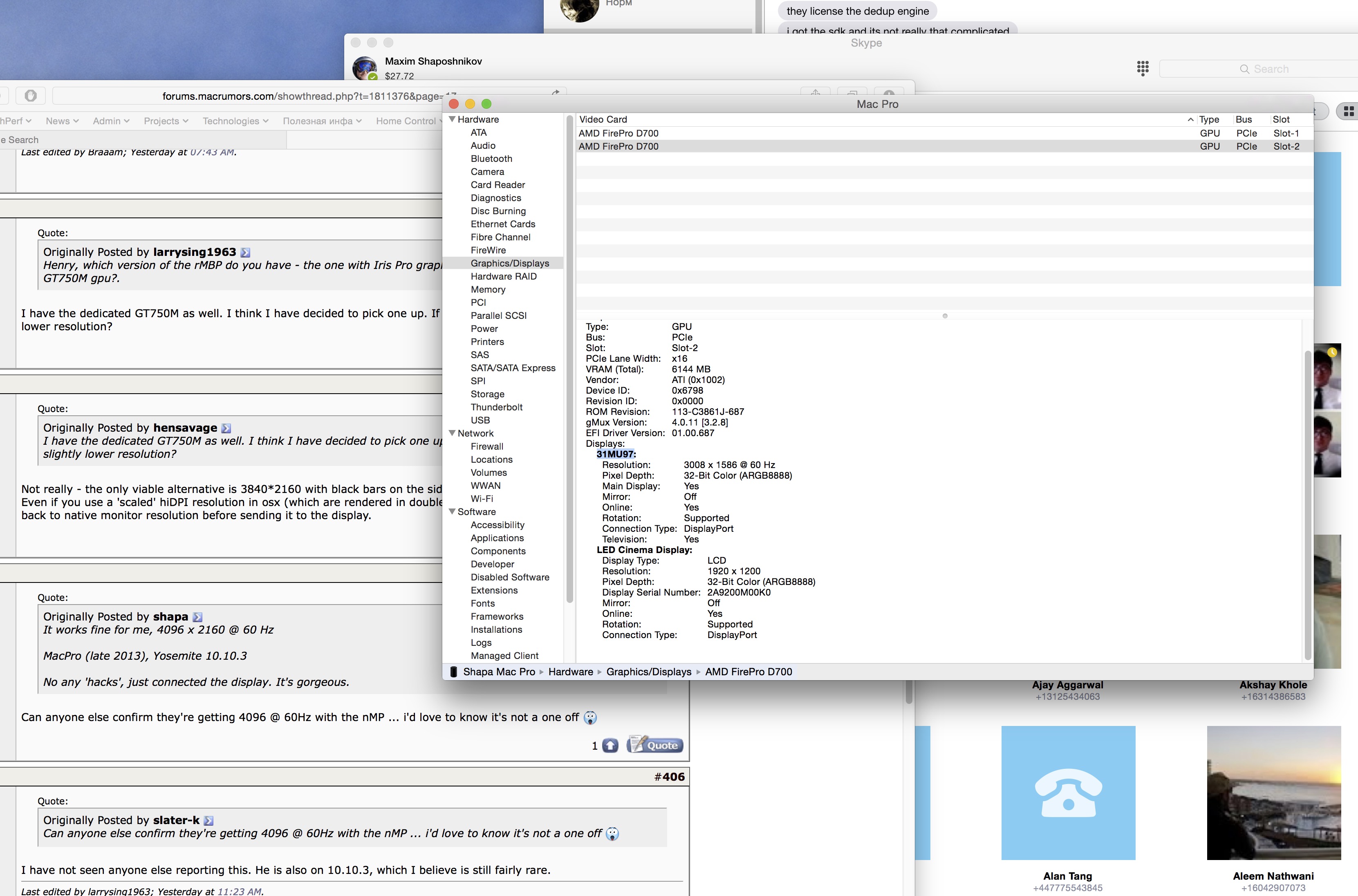
Task: Open Aleem Nathwani's contact photo
Action: (x=1273, y=793)
